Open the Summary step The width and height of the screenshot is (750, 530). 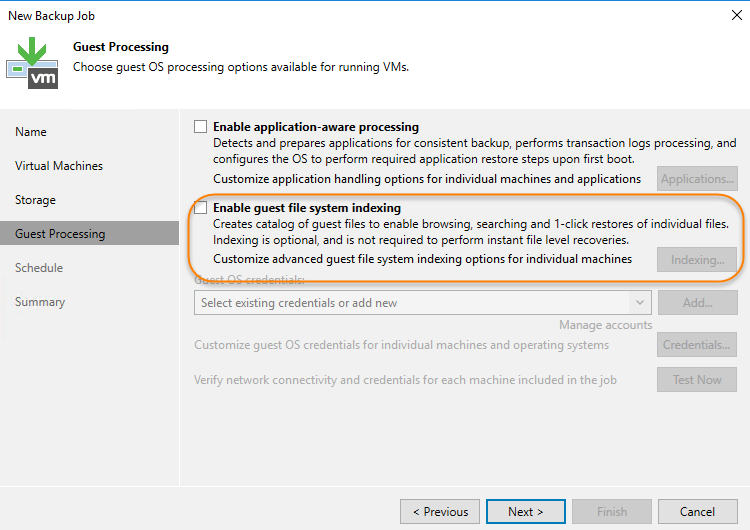pyautogui.click(x=40, y=302)
